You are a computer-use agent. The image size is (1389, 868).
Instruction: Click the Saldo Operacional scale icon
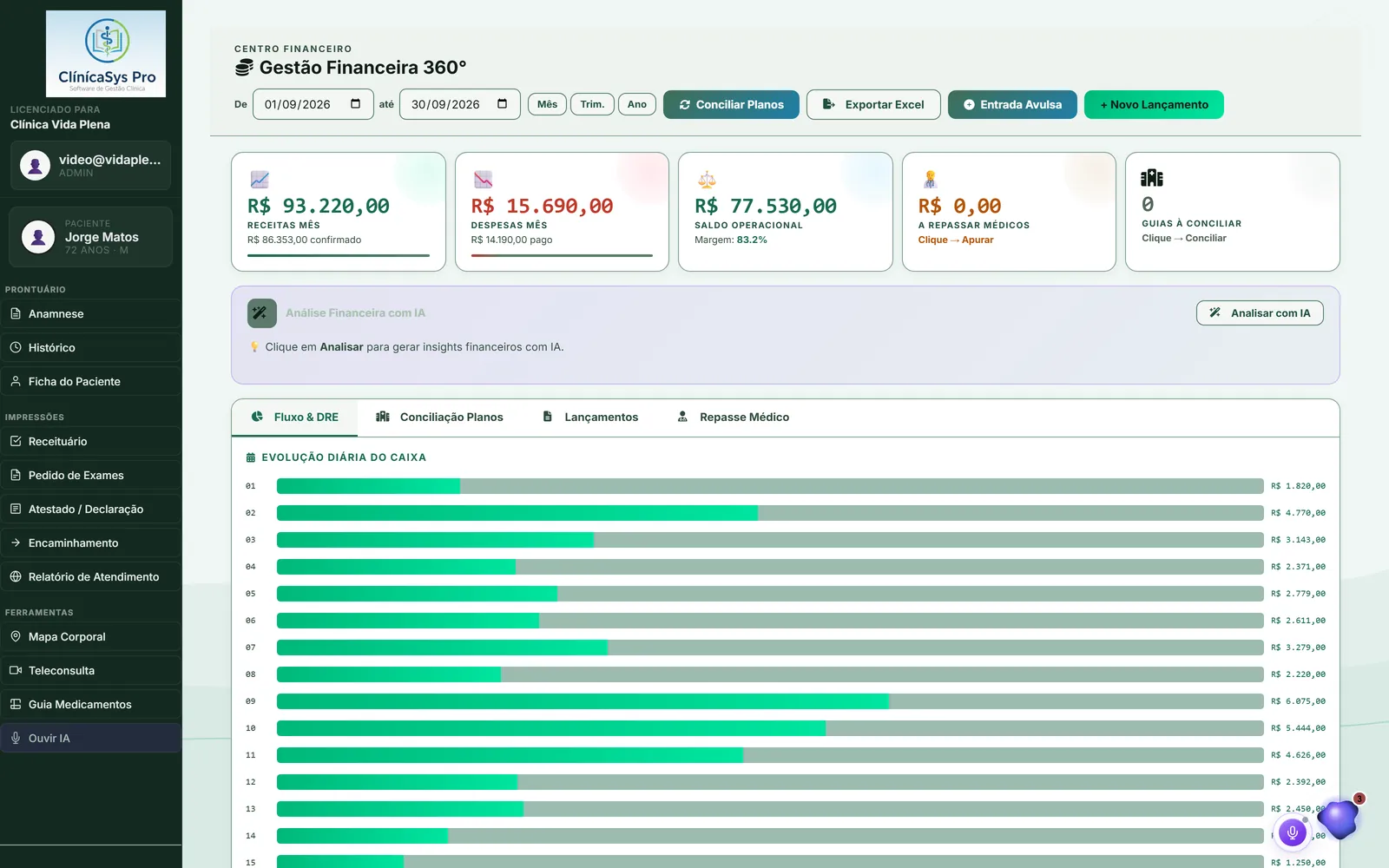pos(707,180)
